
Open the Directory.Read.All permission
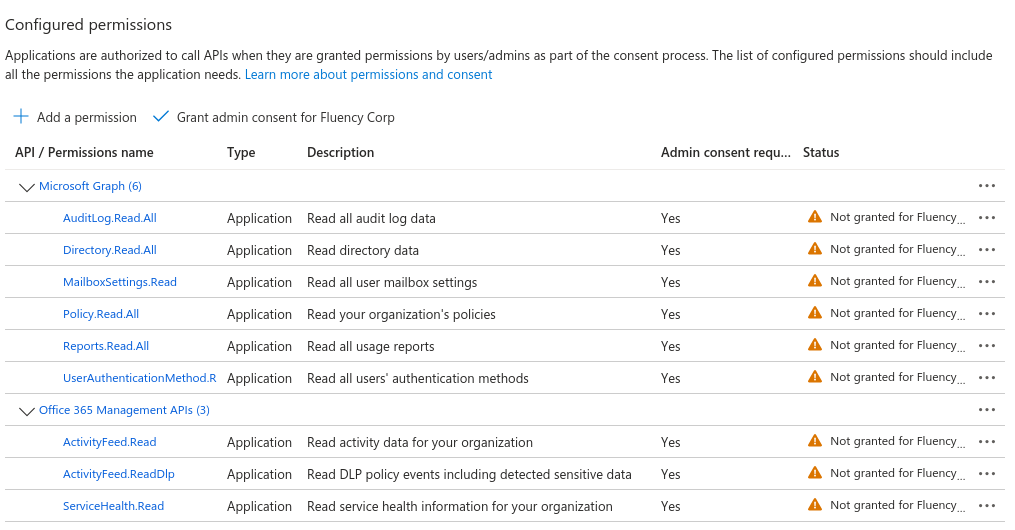pos(109,250)
